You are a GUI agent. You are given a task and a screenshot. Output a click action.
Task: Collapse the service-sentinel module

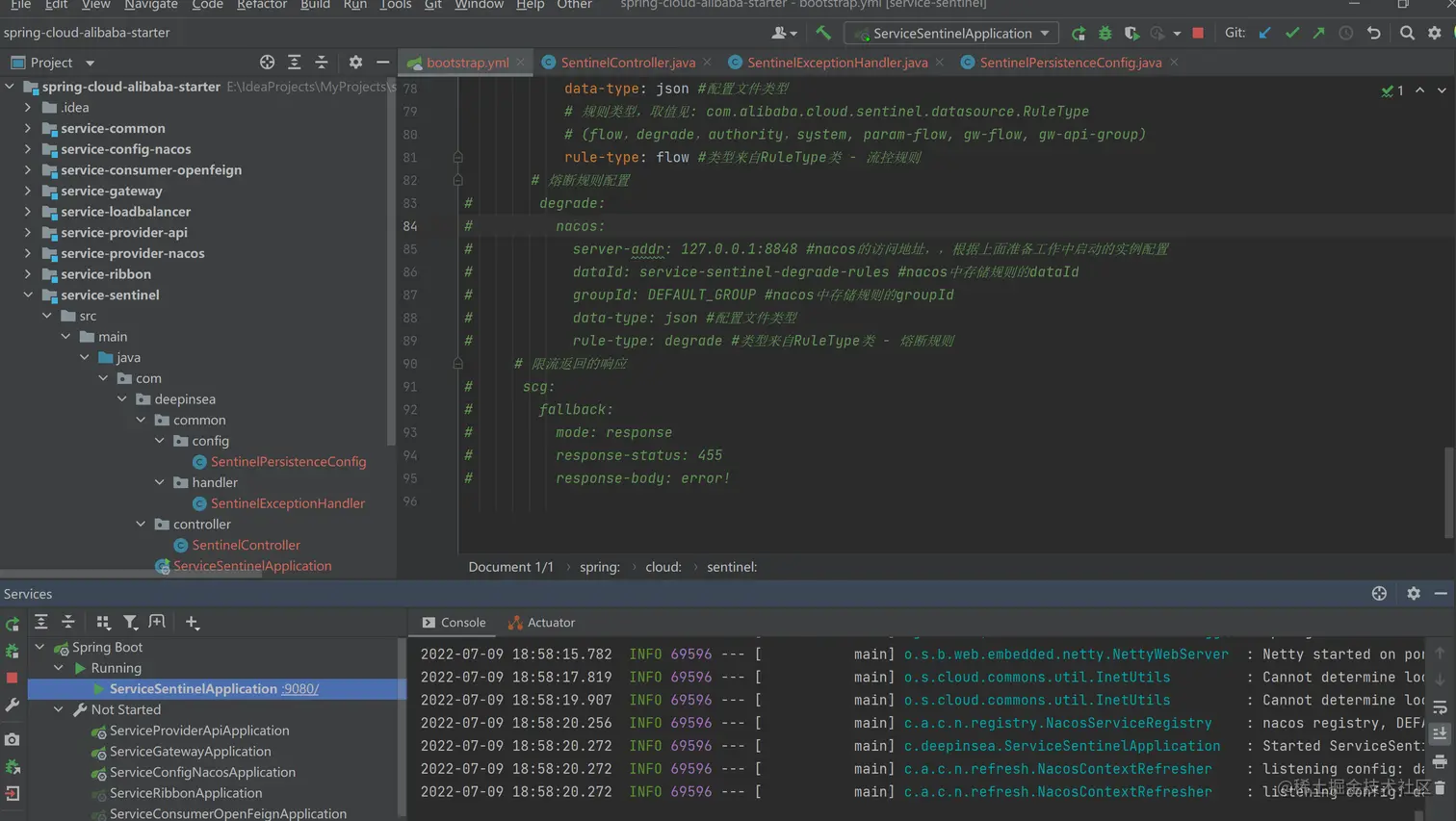click(x=28, y=295)
